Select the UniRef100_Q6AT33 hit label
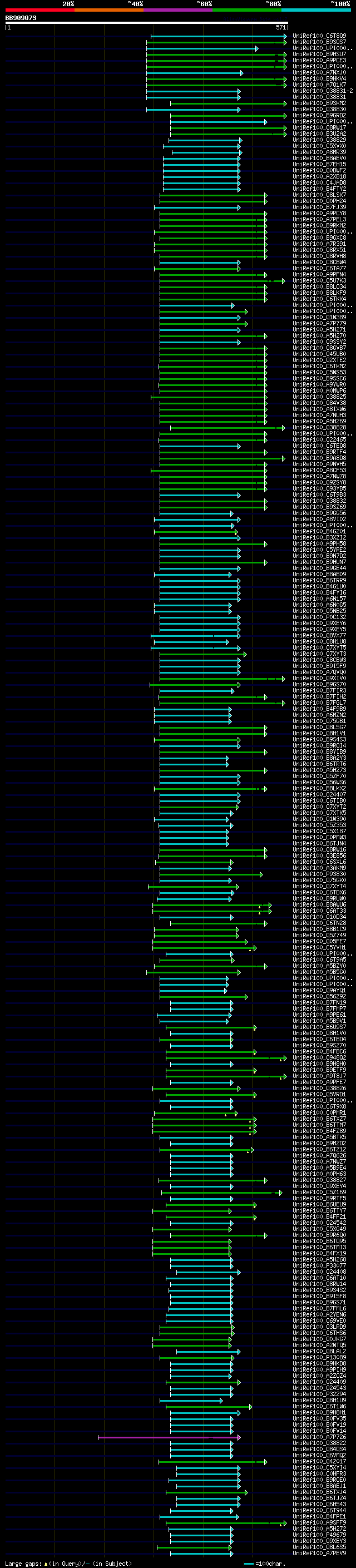 point(319,911)
